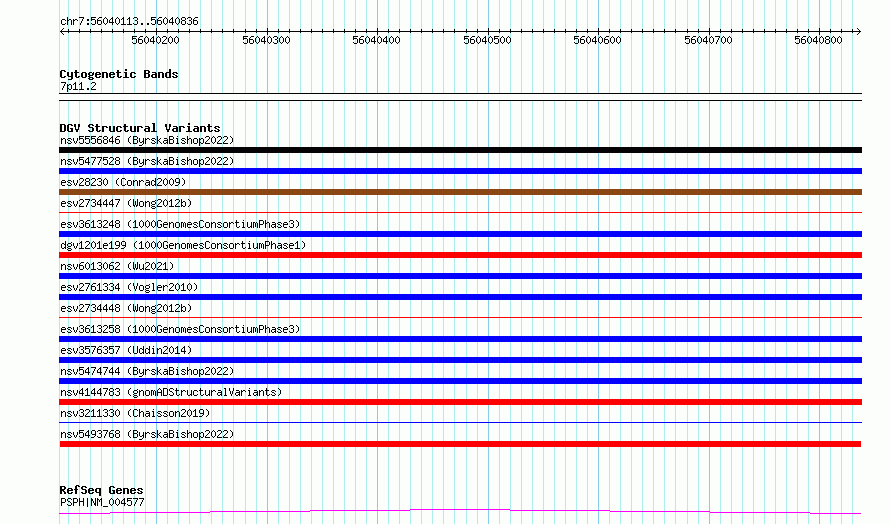Click the brown bar of esv28230
The width and height of the screenshot is (890, 524).
pyautogui.click(x=460, y=192)
